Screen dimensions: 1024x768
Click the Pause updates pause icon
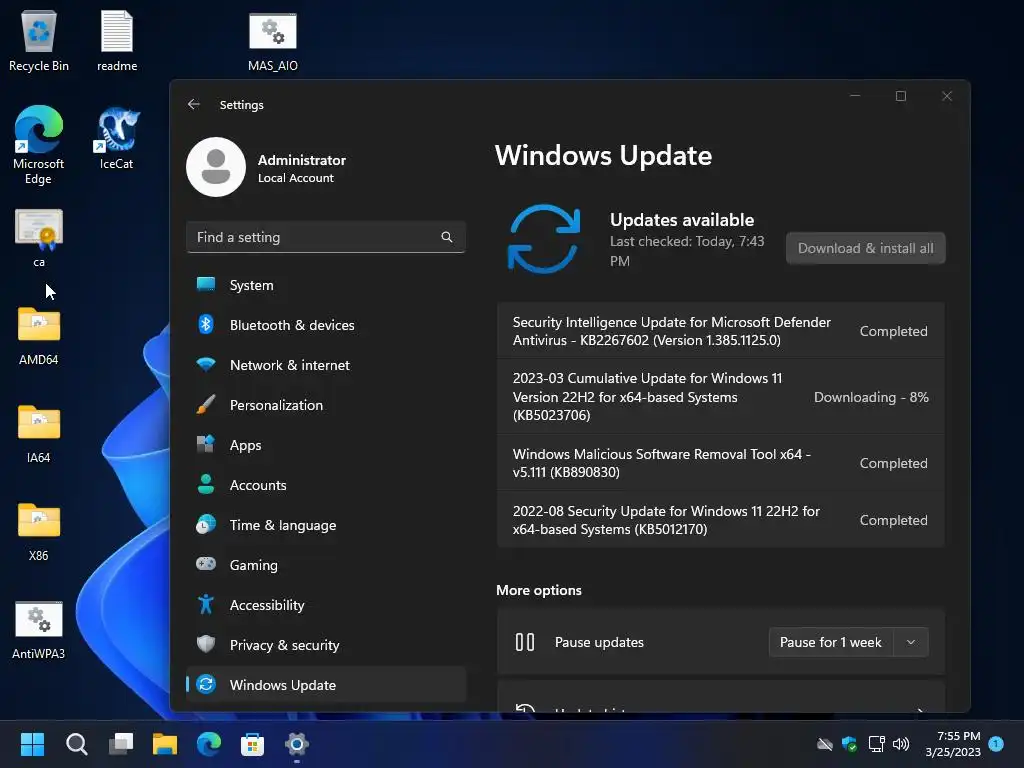tap(524, 642)
